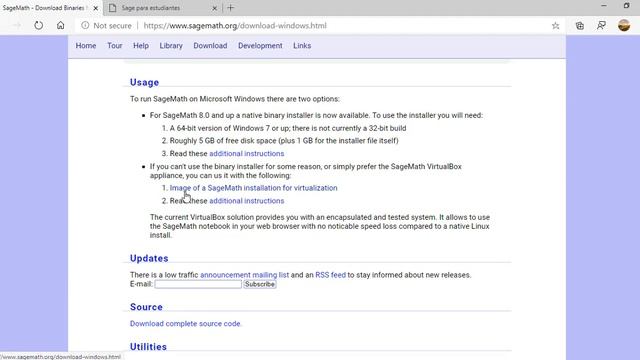This screenshot has height=360, width=640.
Task: Click Download complete source code link
Action: pyautogui.click(x=186, y=324)
